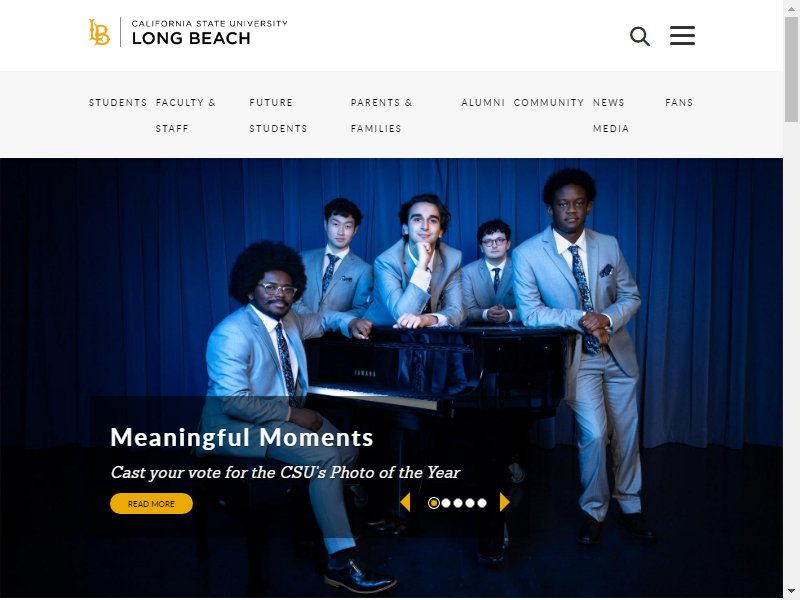Viewport: 800px width, 600px height.
Task: Go to previous slide with left arrow
Action: point(405,503)
